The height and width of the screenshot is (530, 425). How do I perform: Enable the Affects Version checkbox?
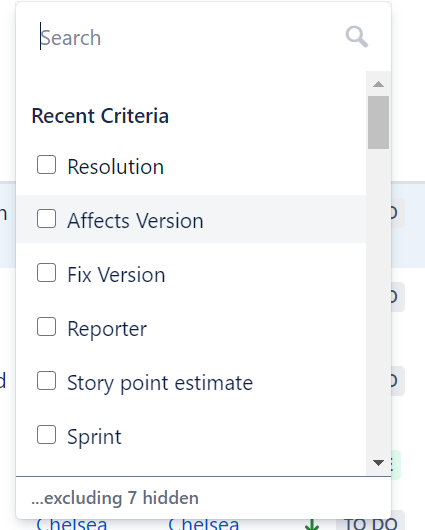(x=46, y=218)
